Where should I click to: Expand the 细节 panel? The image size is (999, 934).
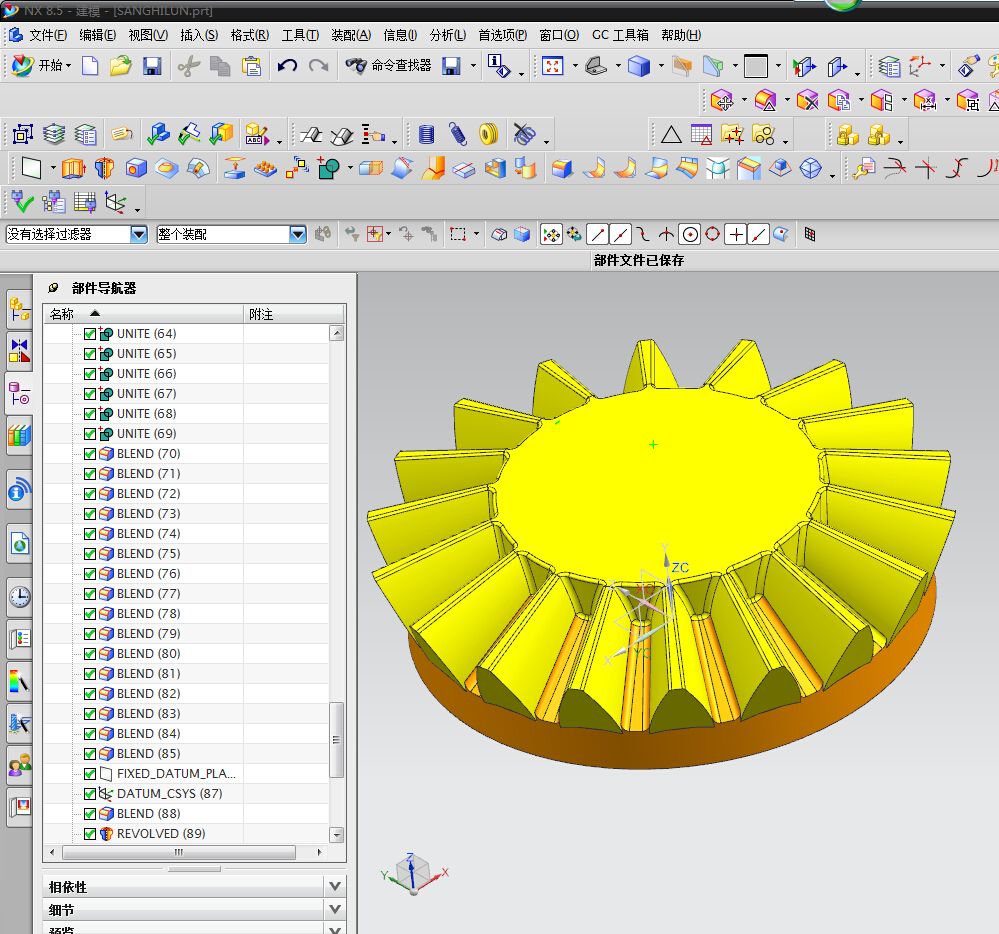[x=334, y=909]
